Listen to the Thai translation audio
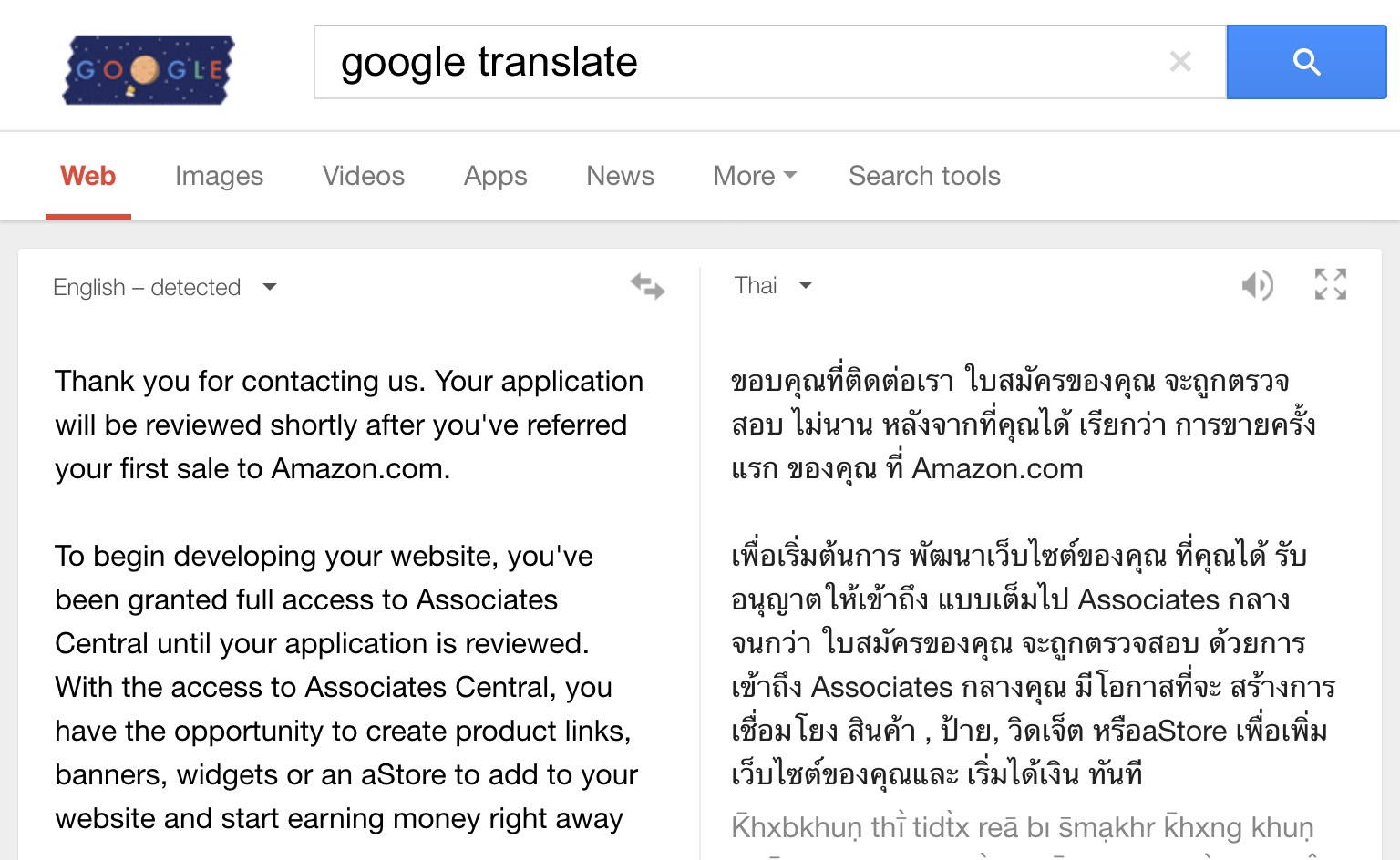 click(x=1257, y=285)
